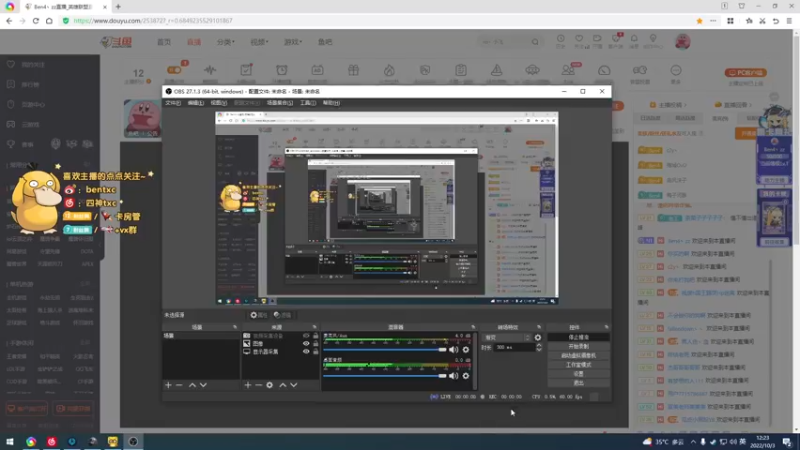The height and width of the screenshot is (450, 800).
Task: Add a new scene with the plus icon
Action: (x=168, y=385)
